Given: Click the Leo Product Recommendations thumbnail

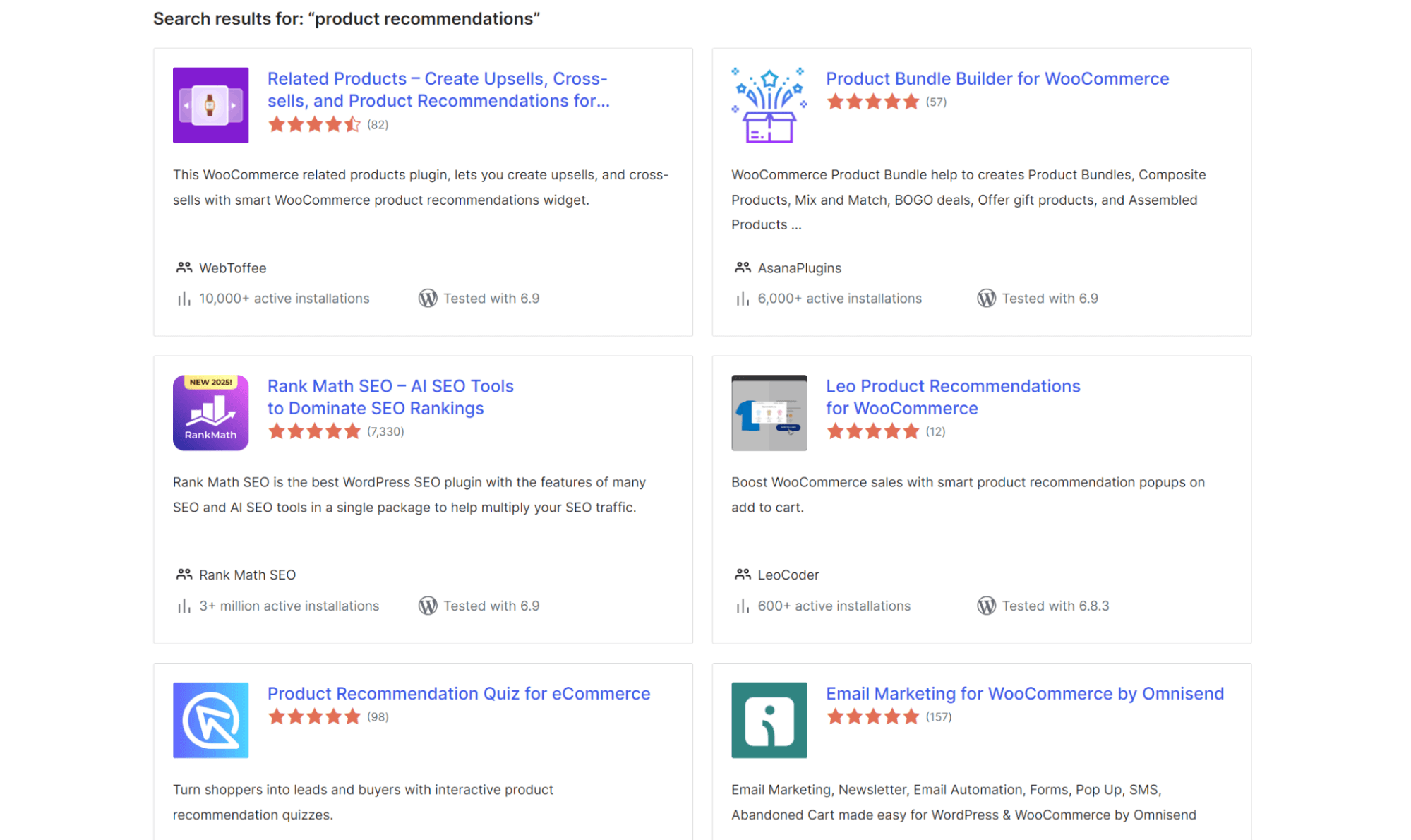Looking at the screenshot, I should [769, 412].
